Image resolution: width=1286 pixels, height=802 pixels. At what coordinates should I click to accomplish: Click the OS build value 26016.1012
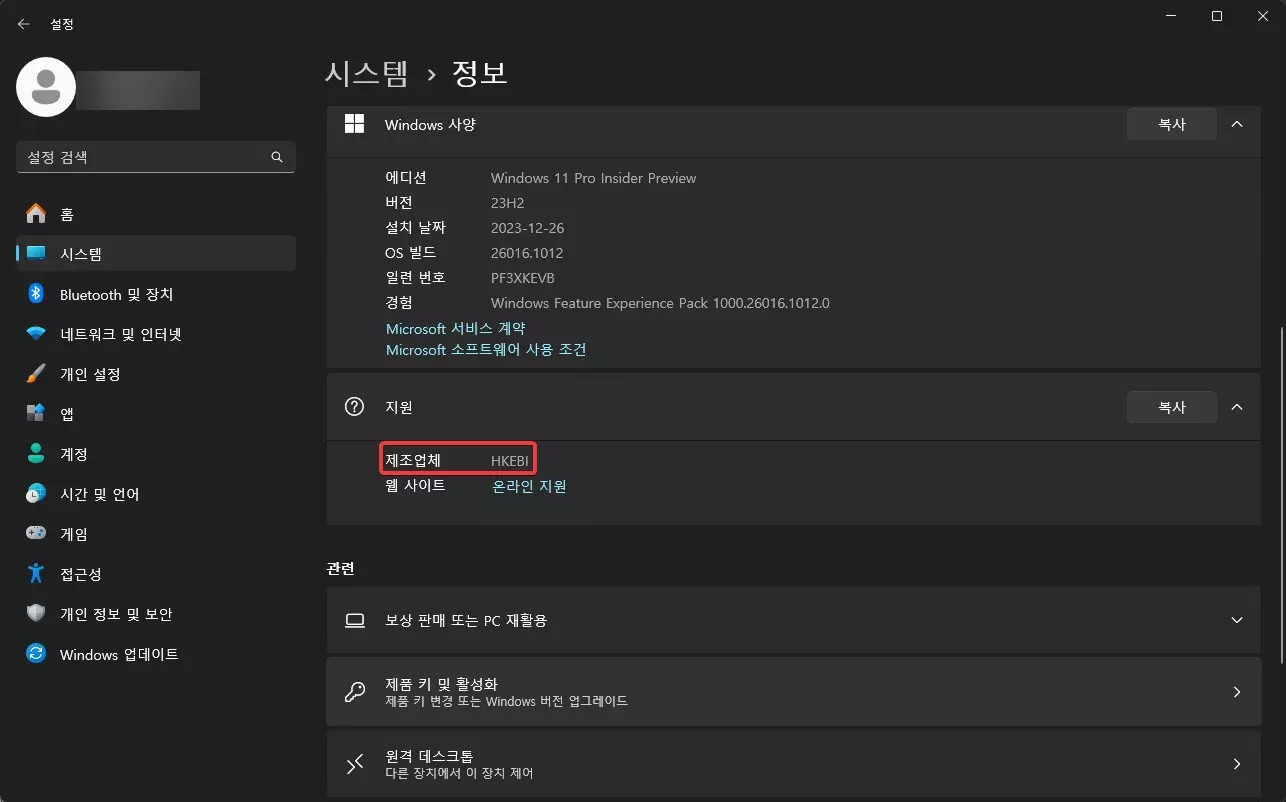(529, 253)
